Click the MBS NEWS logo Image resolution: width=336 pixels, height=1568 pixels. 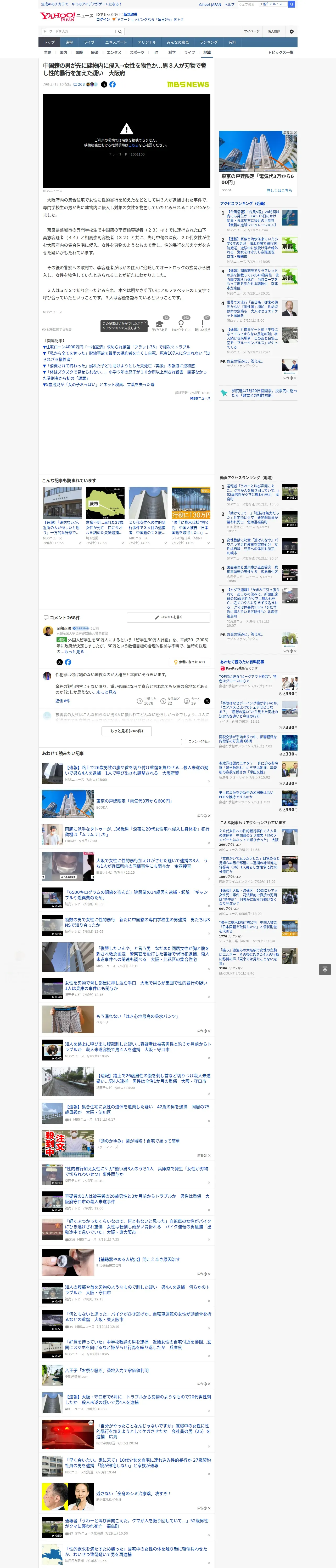tap(188, 85)
